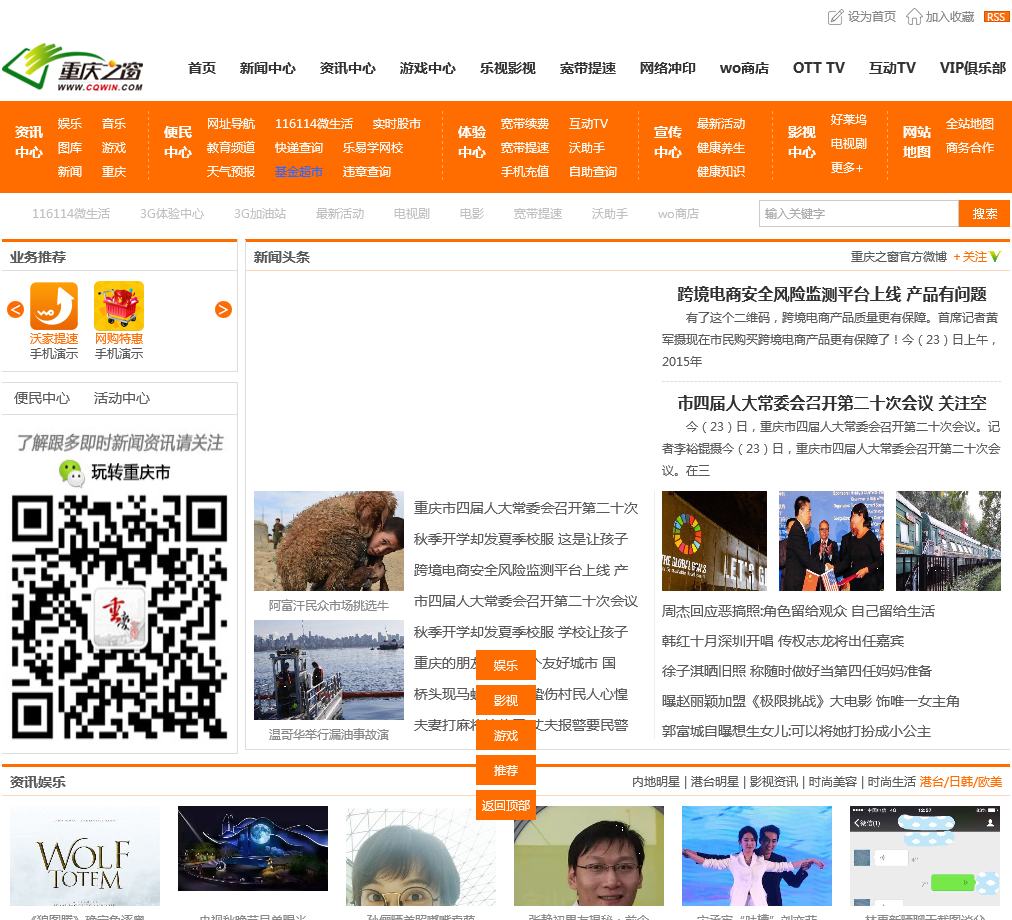
Task: Jump to 推荐 section via floating menu
Action: point(505,770)
